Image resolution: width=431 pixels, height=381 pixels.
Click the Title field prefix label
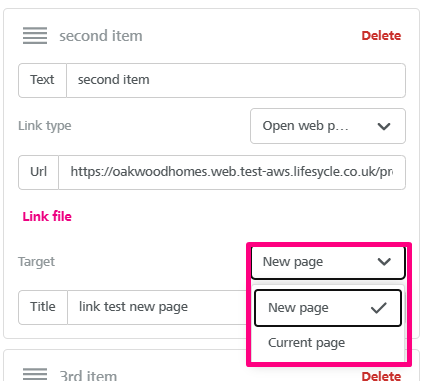tap(43, 307)
